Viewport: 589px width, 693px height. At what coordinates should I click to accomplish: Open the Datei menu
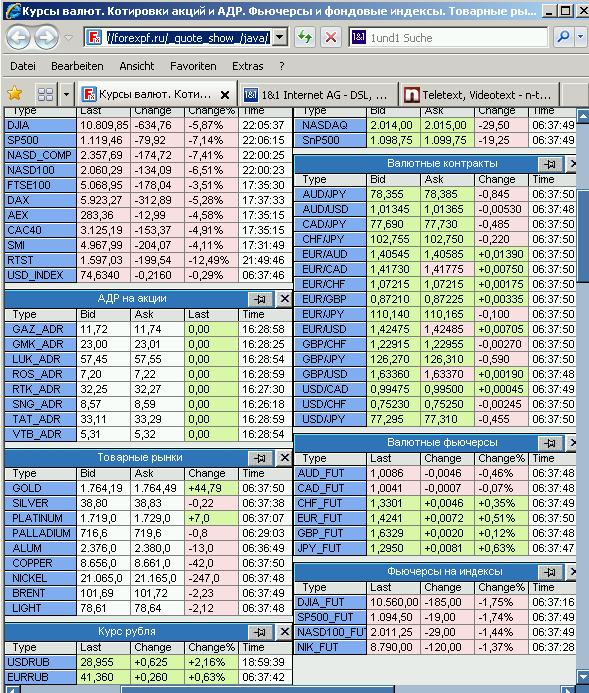pyautogui.click(x=23, y=66)
